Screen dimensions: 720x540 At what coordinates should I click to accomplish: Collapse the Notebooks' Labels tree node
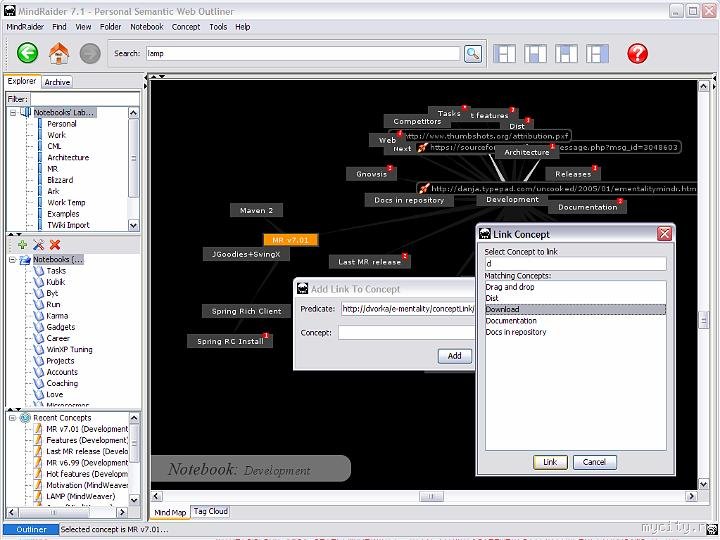(x=13, y=112)
